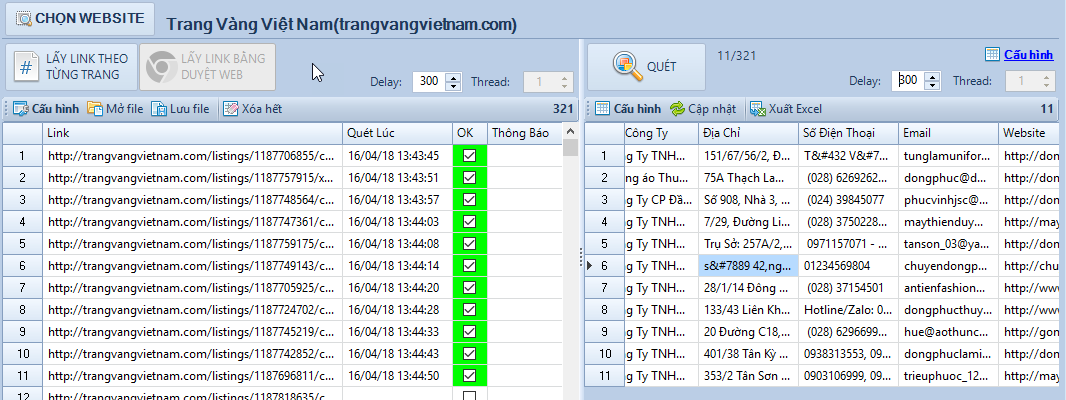Viewport: 1066px width, 400px height.
Task: Select link row with listings/1187757915
Action: pos(193,178)
